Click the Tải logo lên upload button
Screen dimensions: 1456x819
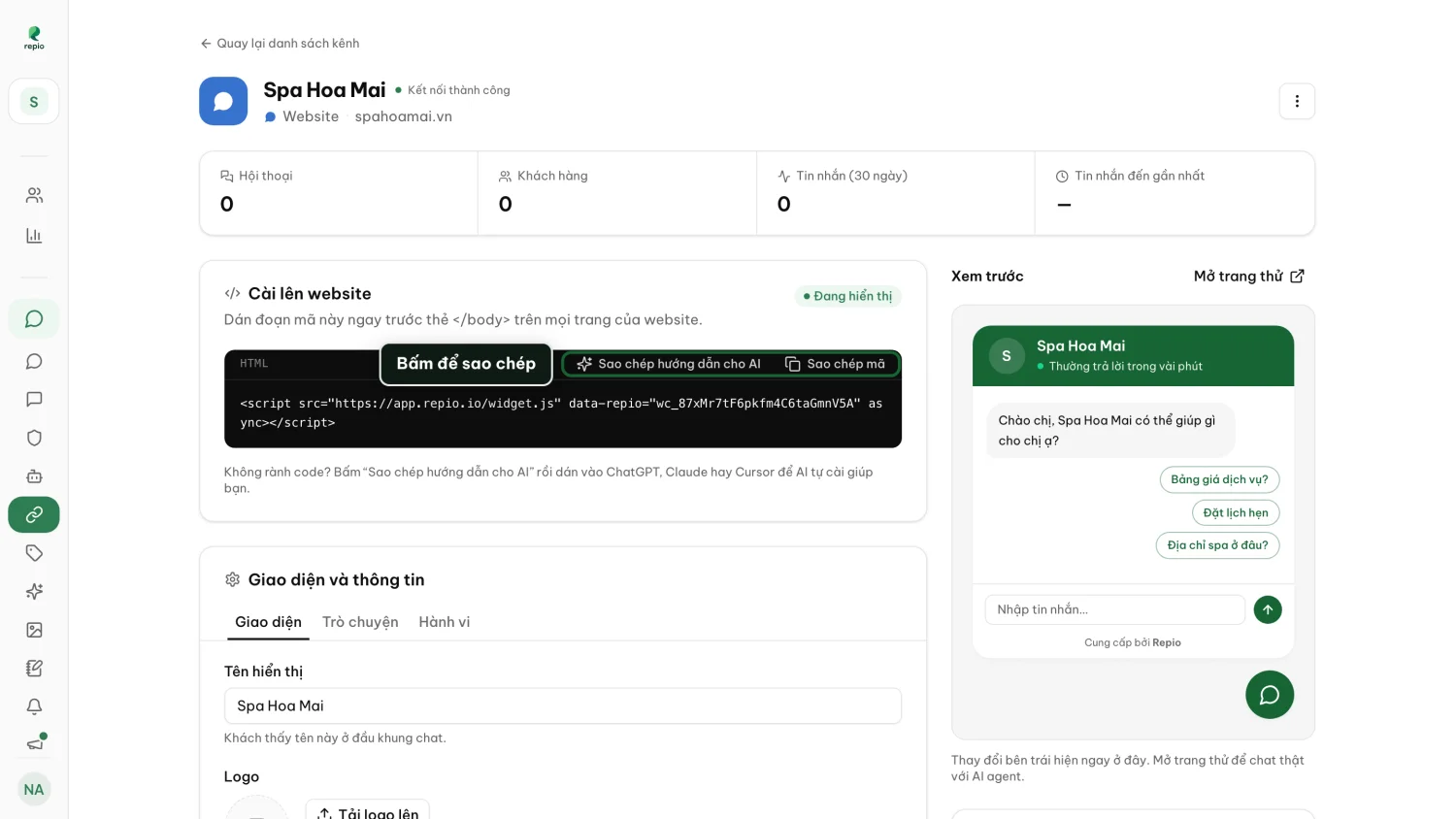(x=368, y=813)
